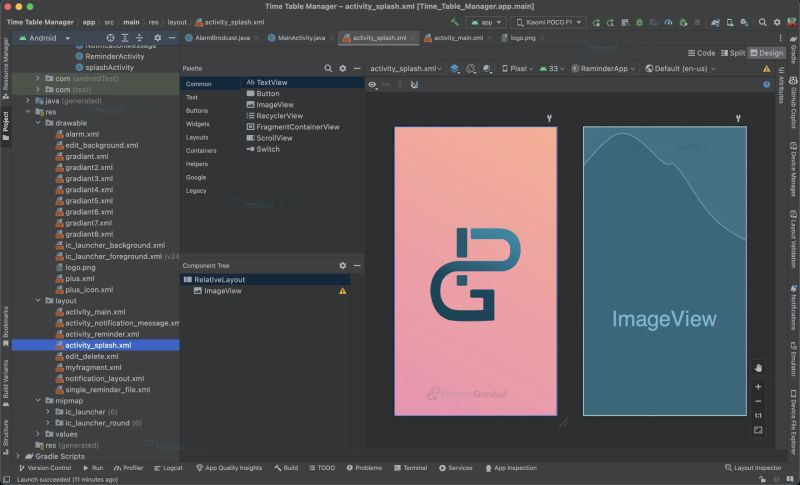The height and width of the screenshot is (485, 800).
Task: Open Component Tree settings gear
Action: tap(343, 266)
